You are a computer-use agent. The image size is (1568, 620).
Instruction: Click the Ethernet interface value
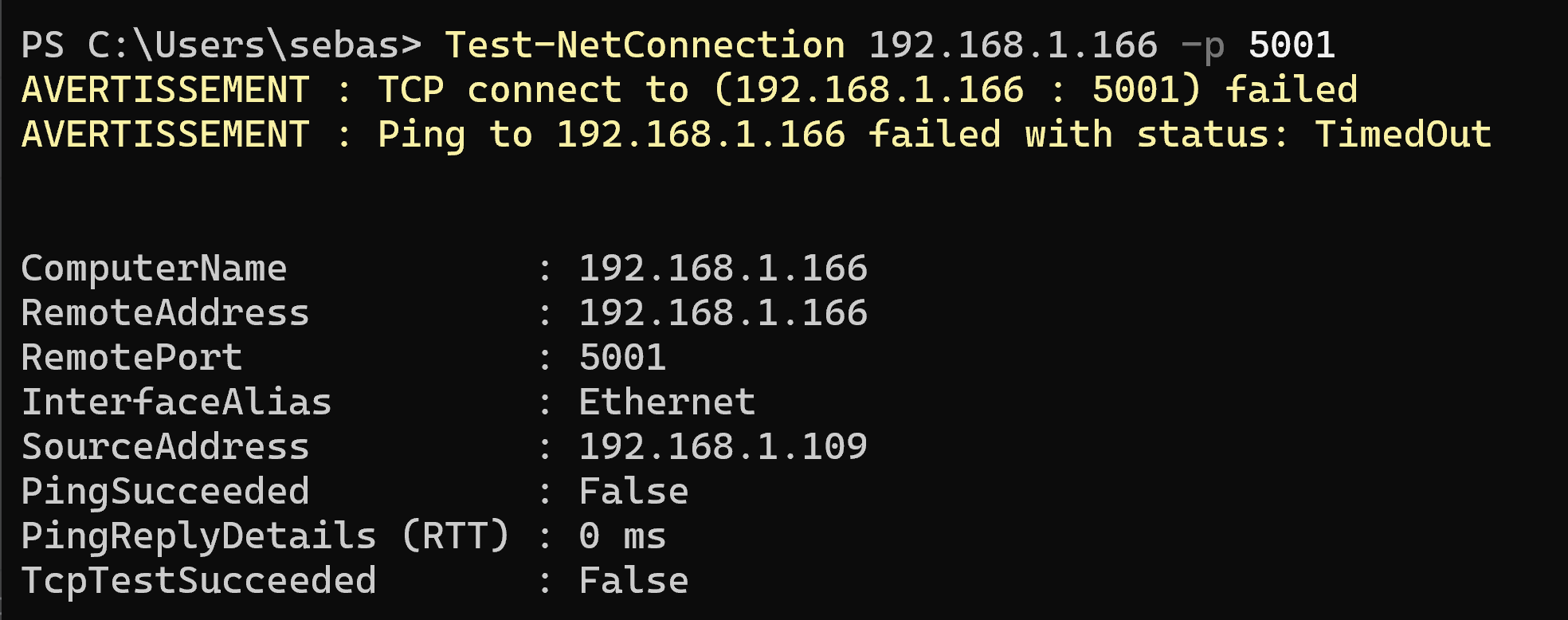pyautogui.click(x=667, y=402)
